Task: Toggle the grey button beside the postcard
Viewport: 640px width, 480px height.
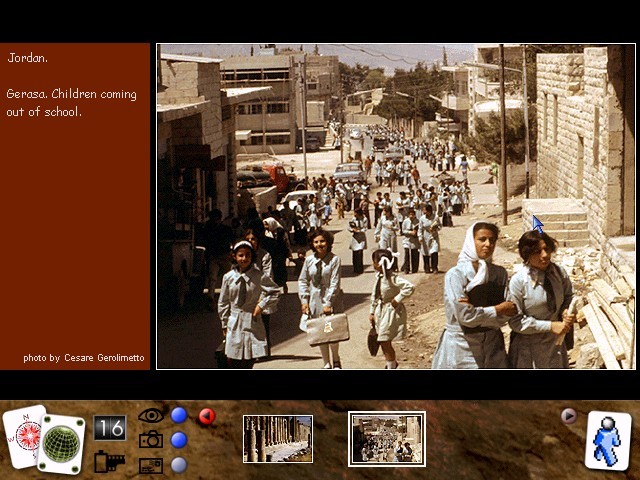Action: coord(179,465)
